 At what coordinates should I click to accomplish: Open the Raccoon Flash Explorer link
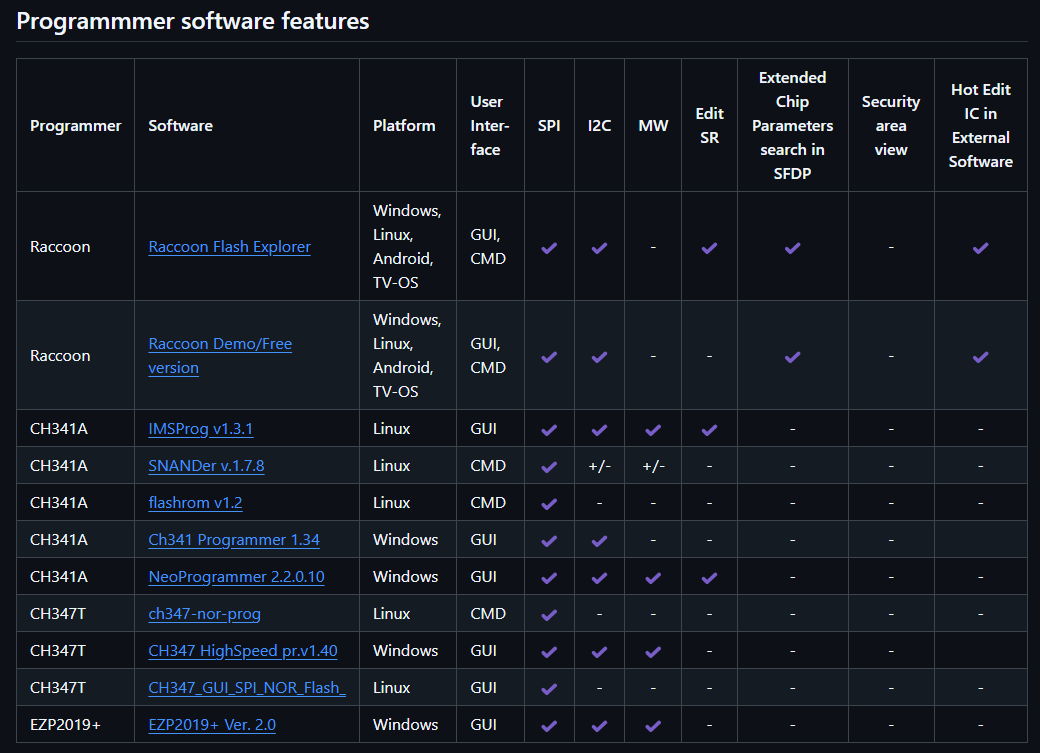[x=229, y=247]
